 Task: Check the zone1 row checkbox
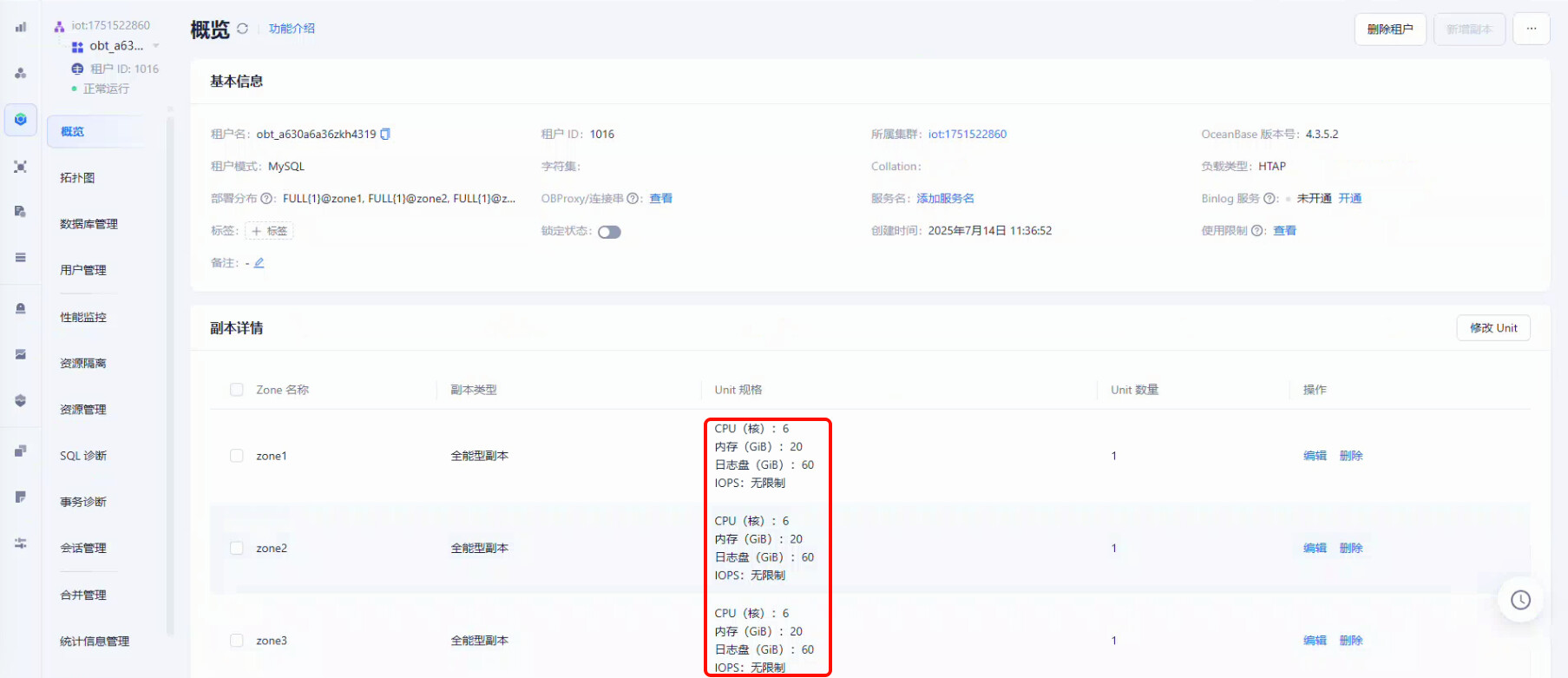pos(236,456)
